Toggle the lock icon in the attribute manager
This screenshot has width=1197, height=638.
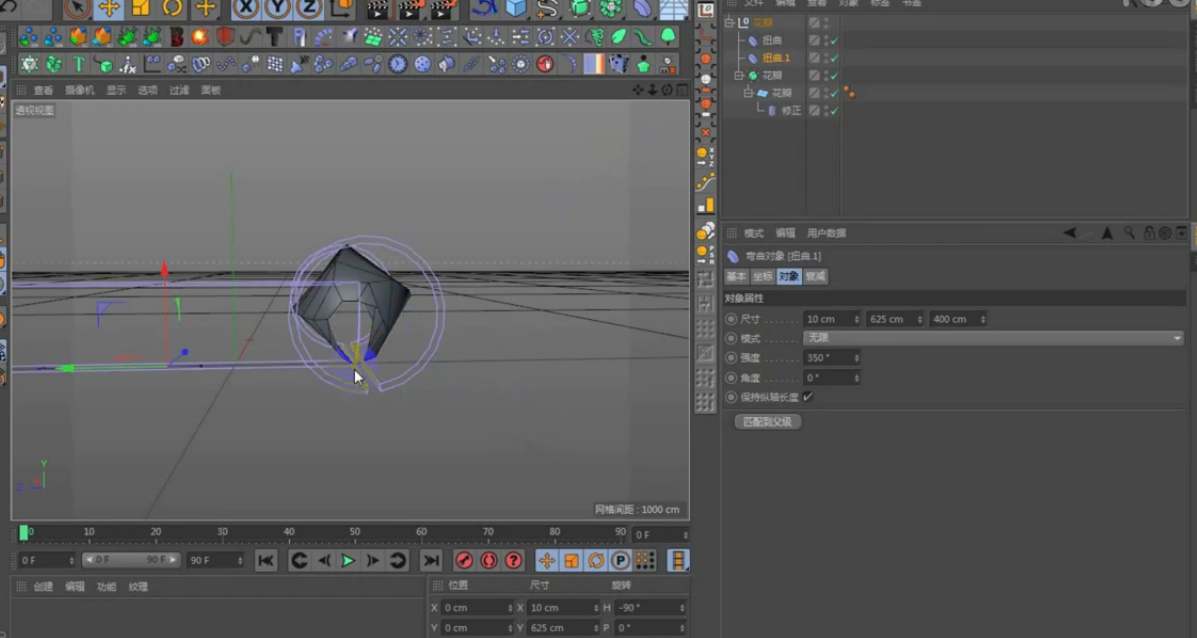coord(1149,233)
